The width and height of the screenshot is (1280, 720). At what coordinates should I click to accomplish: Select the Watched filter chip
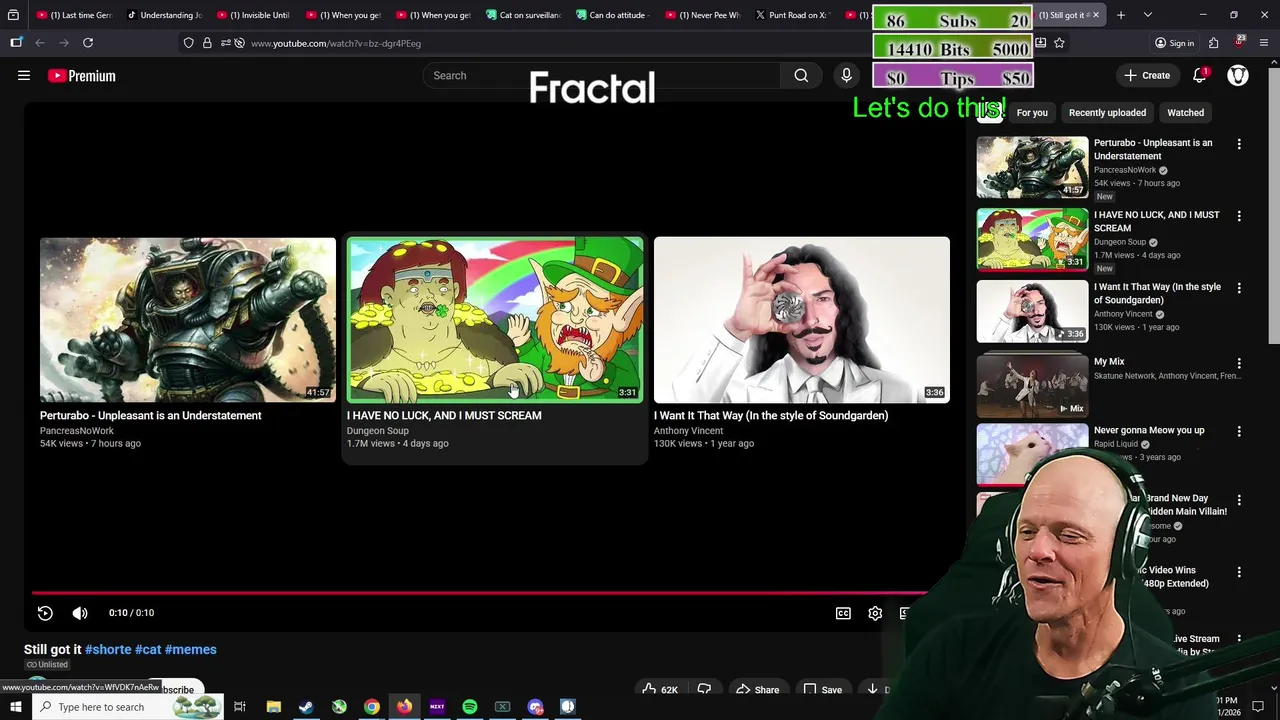1185,113
